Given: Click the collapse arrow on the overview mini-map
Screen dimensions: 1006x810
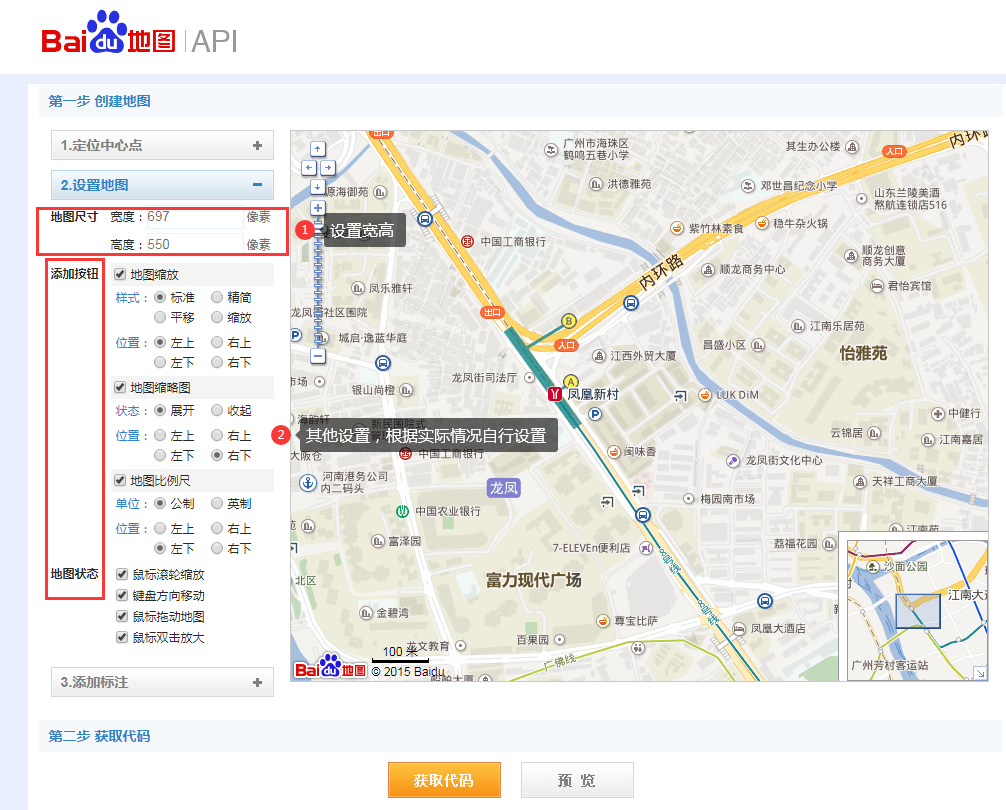Looking at the screenshot, I should pyautogui.click(x=981, y=671).
